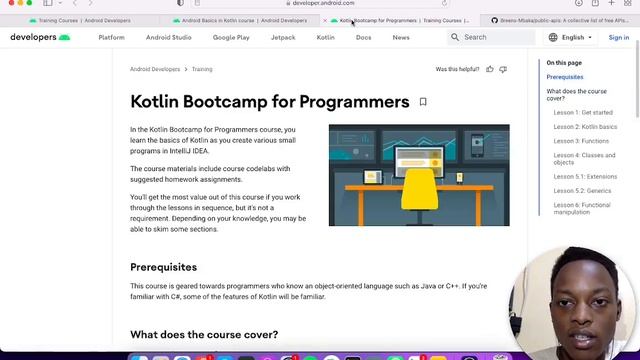
Task: Jump to What does the course cover
Action: [576, 95]
